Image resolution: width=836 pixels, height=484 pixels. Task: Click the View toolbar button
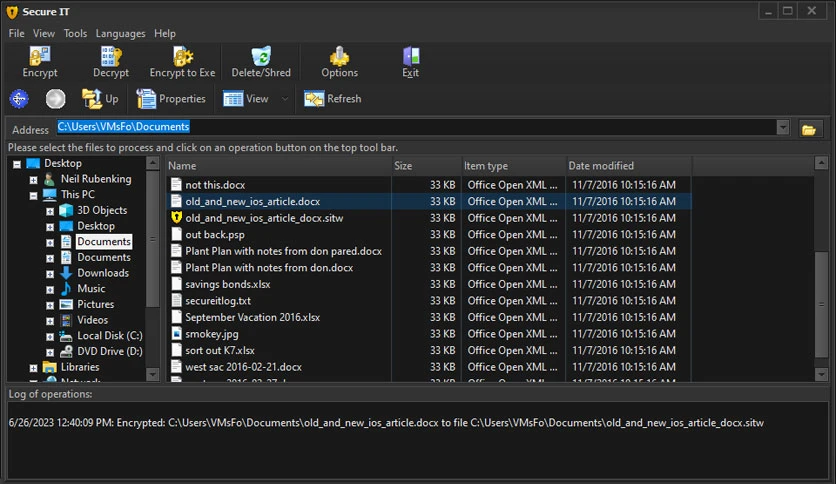pos(246,99)
